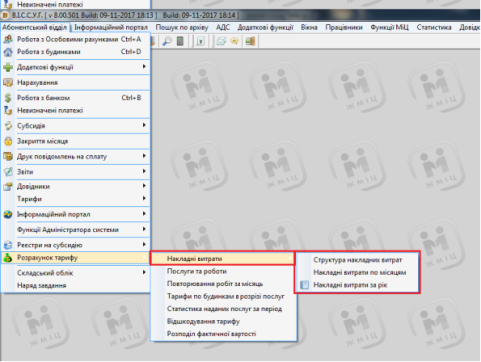This screenshot has height=362, width=481.
Task: Click the exit door toolbar icon
Action: pos(250,41)
